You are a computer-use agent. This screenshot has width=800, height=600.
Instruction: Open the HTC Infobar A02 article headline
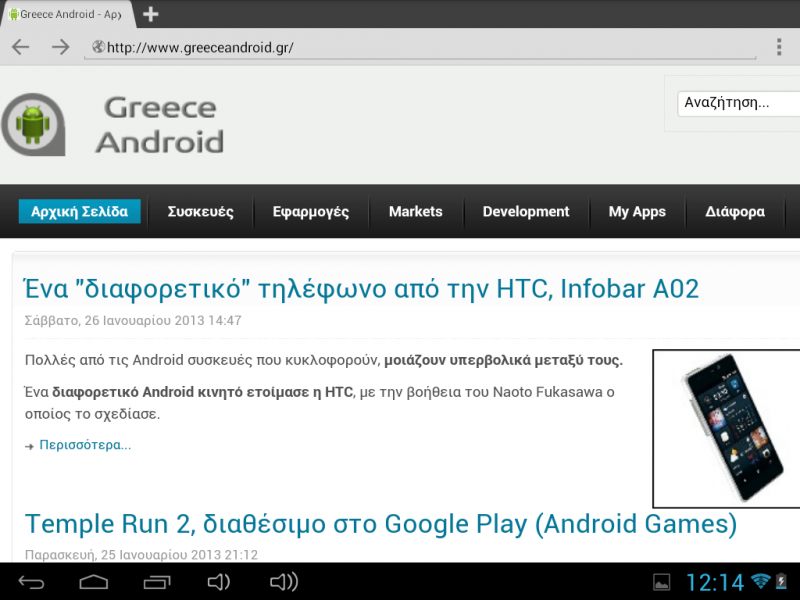362,289
